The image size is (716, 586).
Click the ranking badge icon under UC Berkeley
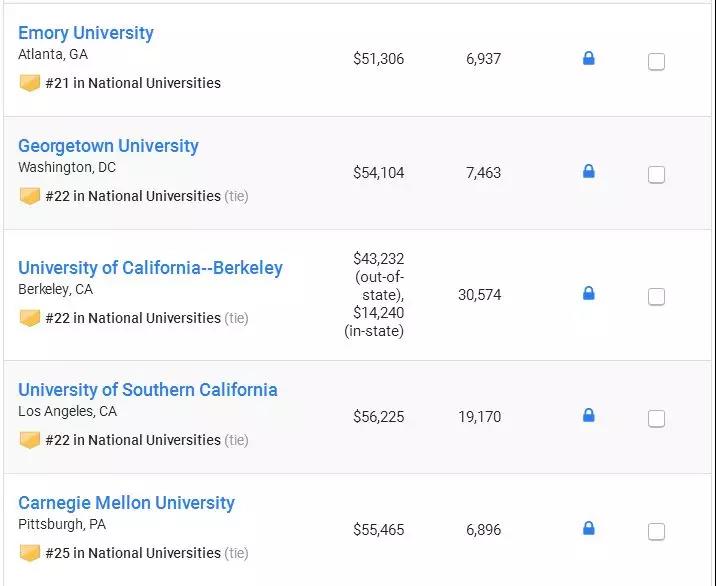coord(30,318)
